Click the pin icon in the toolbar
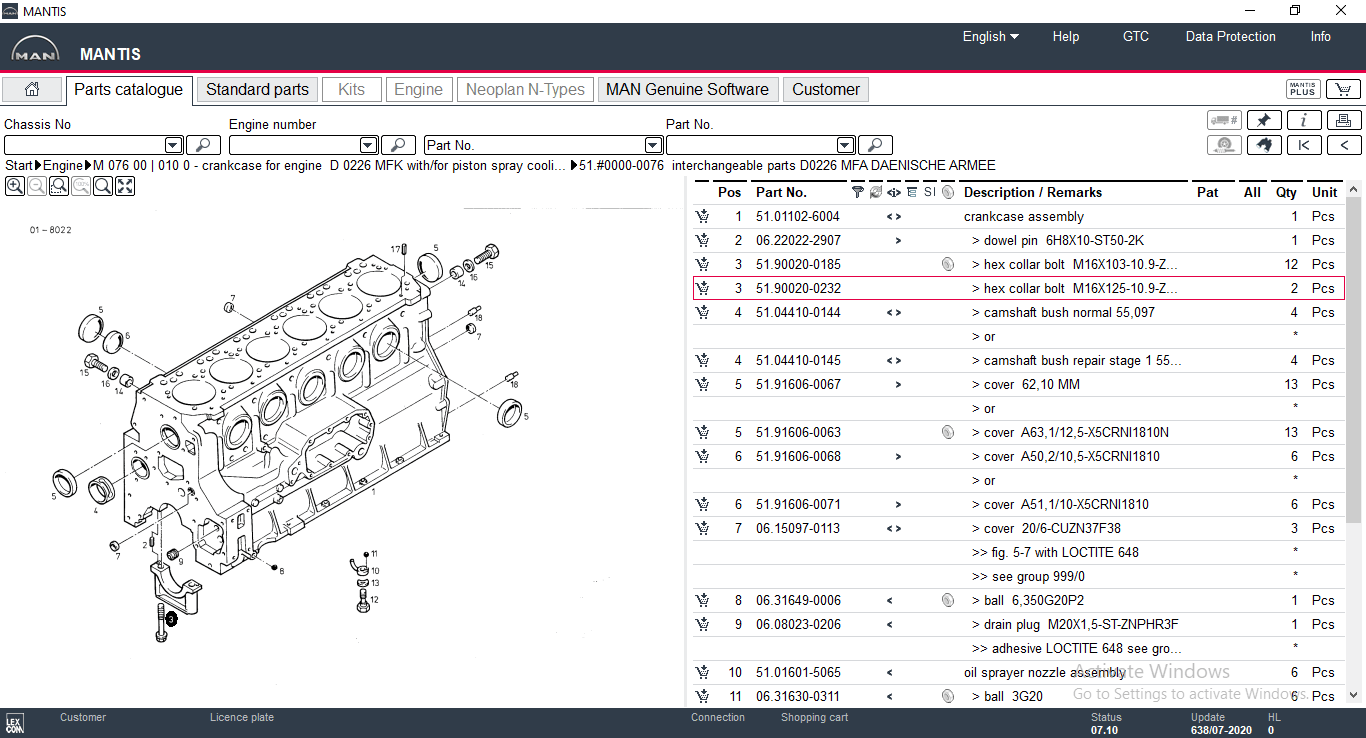 (1264, 121)
